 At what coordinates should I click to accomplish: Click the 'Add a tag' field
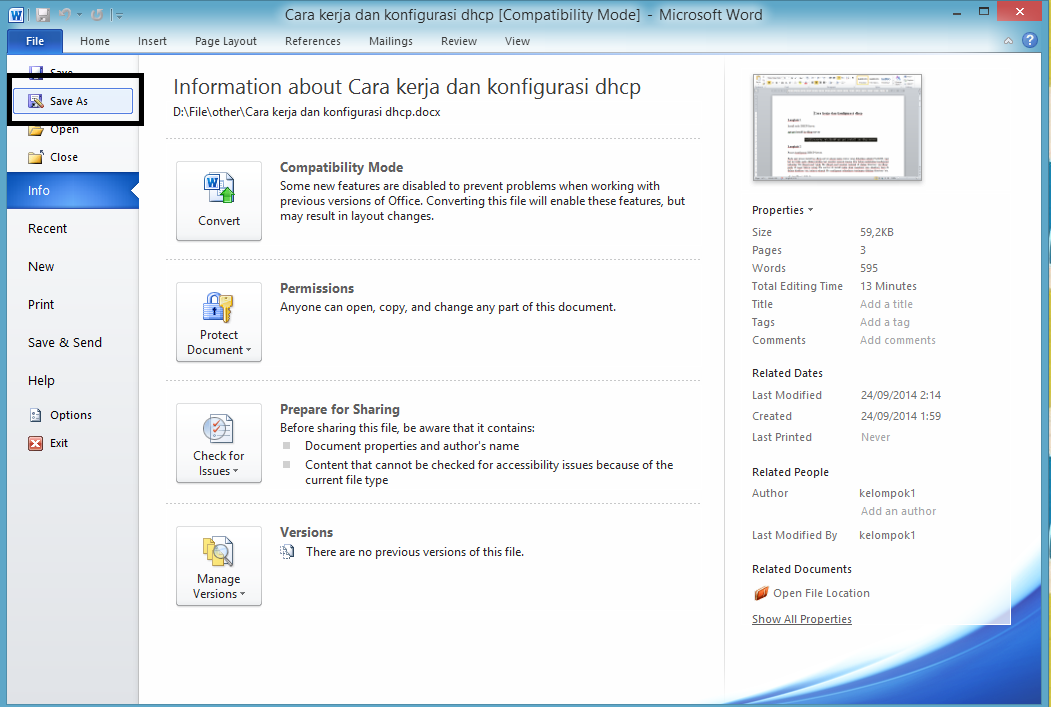point(885,322)
